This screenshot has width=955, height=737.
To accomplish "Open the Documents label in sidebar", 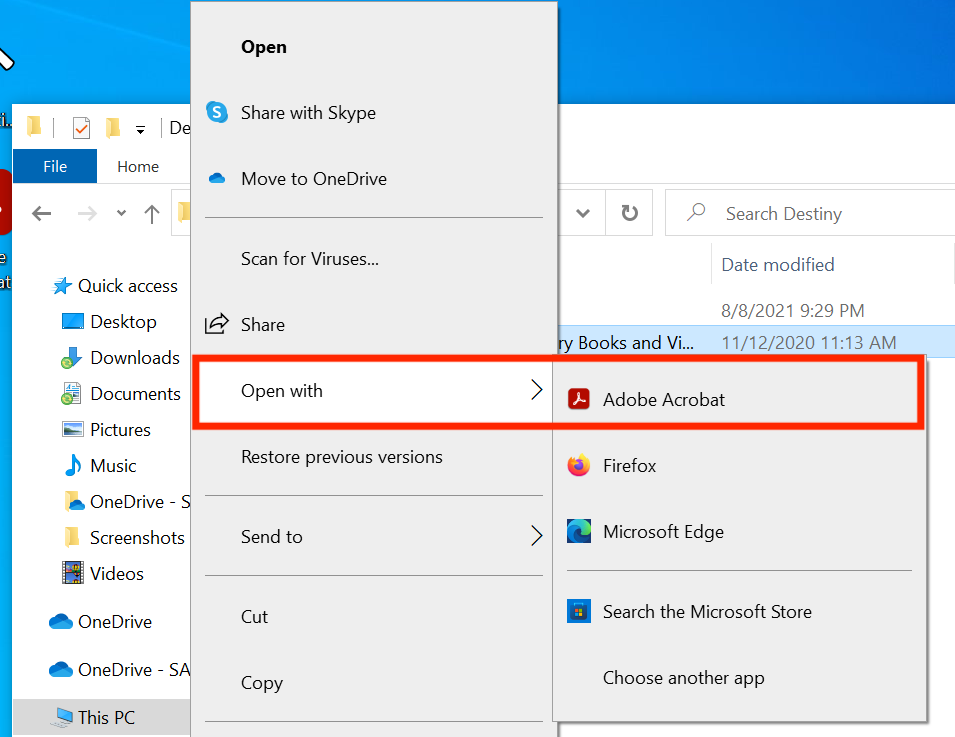I will [136, 393].
